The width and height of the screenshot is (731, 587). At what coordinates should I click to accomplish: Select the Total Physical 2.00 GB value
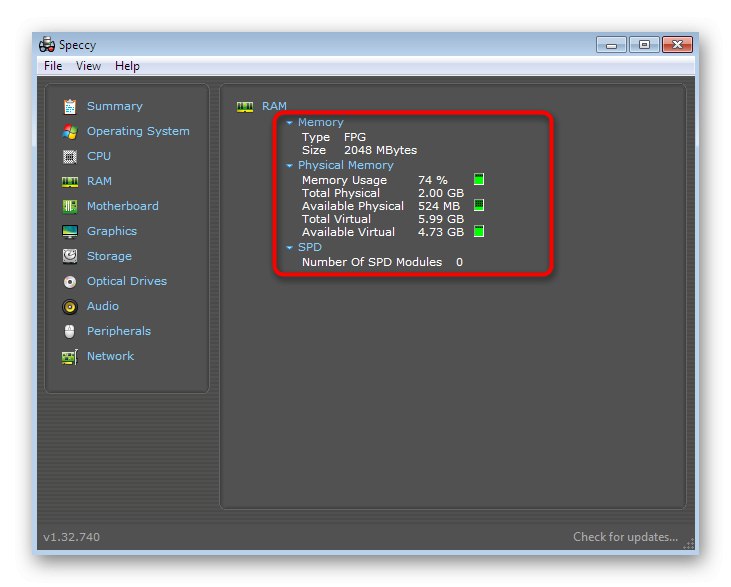[x=441, y=193]
